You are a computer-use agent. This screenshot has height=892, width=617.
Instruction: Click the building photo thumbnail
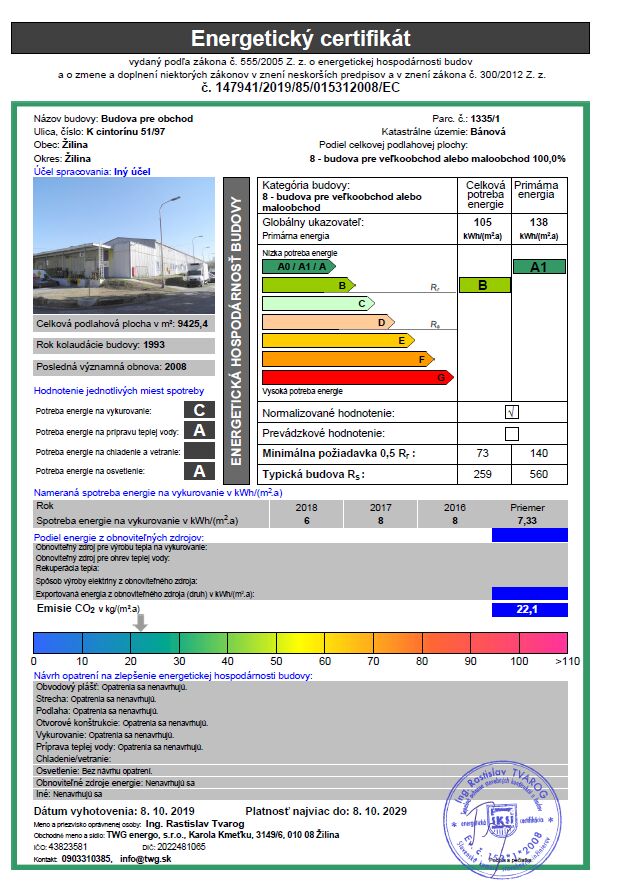[124, 245]
